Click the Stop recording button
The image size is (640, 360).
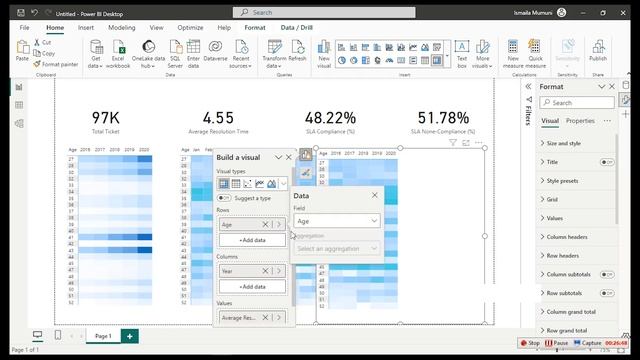click(530, 343)
